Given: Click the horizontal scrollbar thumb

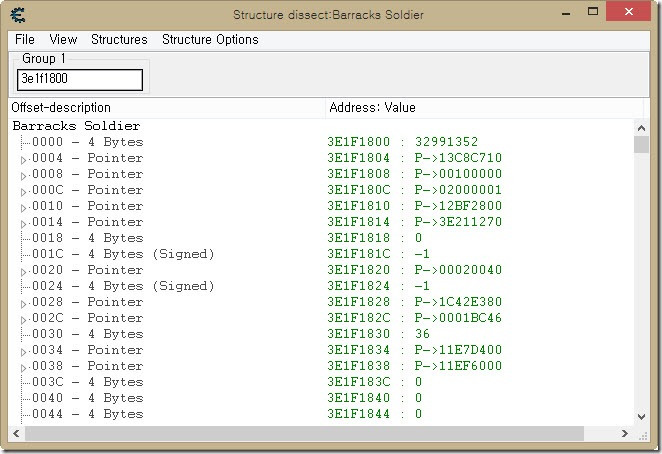Looking at the screenshot, I should click(x=304, y=433).
